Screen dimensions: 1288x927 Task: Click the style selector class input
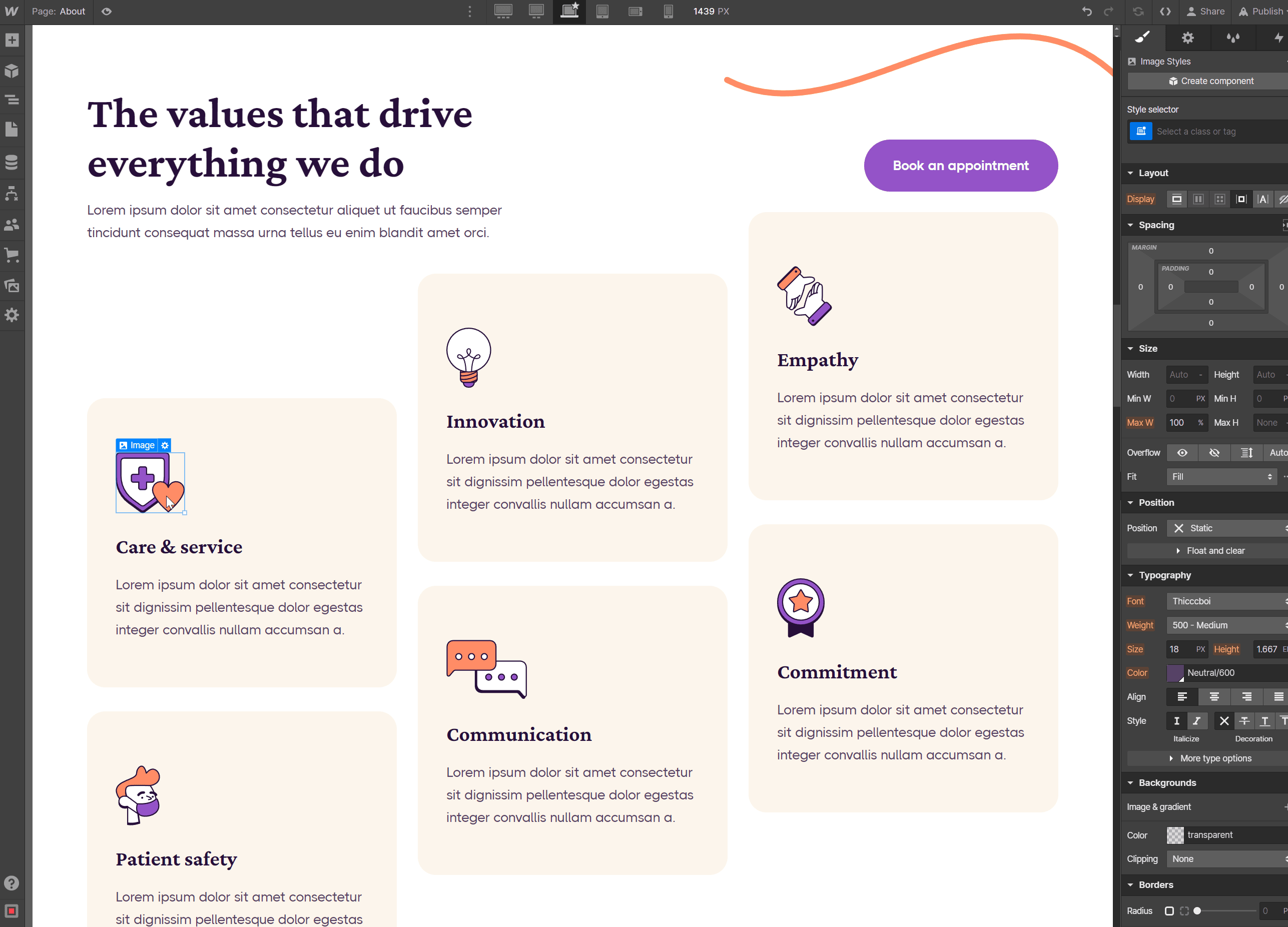coord(1221,132)
